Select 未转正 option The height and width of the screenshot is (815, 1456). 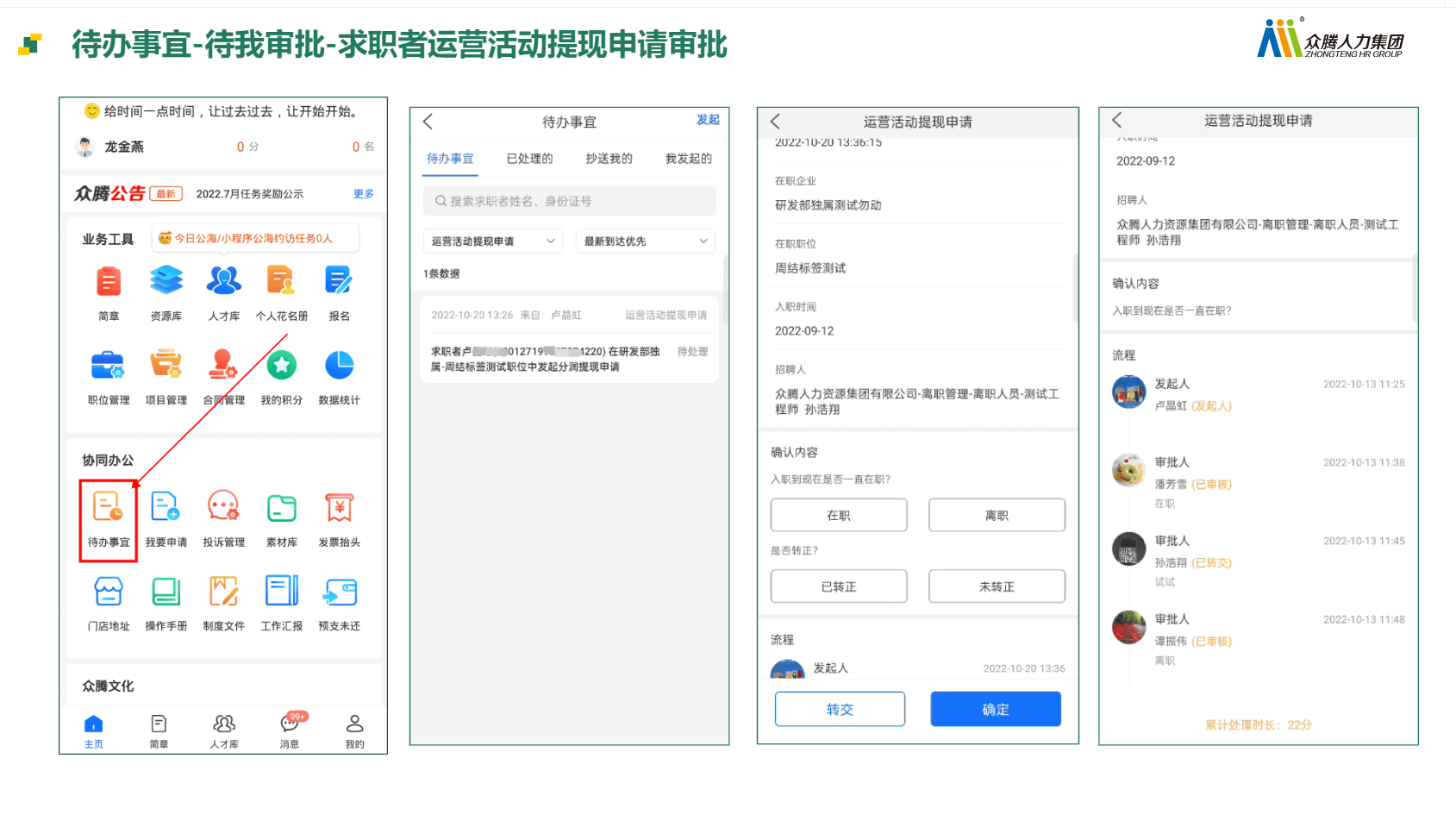point(997,586)
